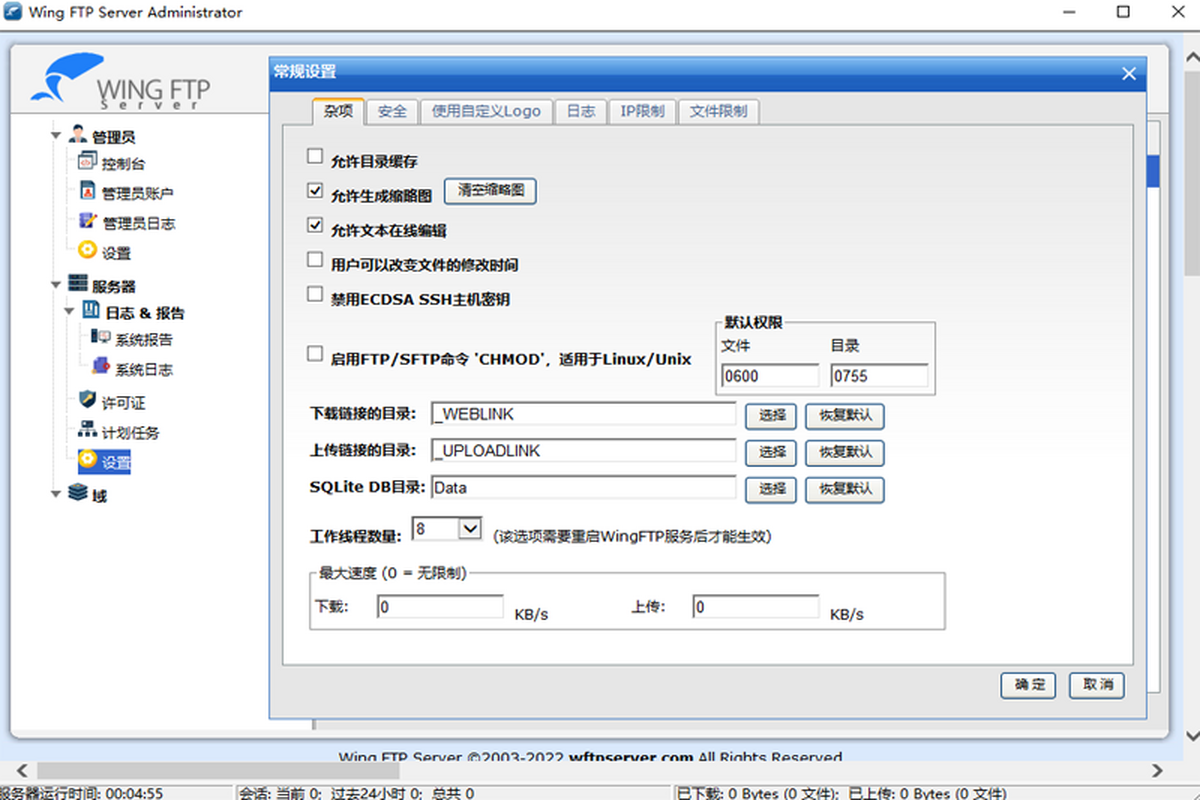Click the 清空缩略图 button
The width and height of the screenshot is (1200, 800).
(x=490, y=191)
